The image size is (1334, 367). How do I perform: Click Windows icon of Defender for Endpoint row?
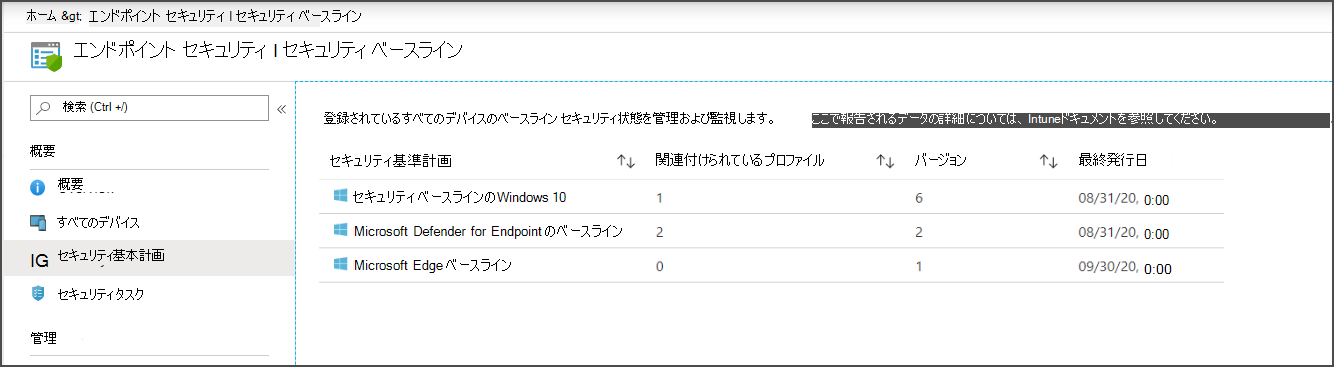340,231
